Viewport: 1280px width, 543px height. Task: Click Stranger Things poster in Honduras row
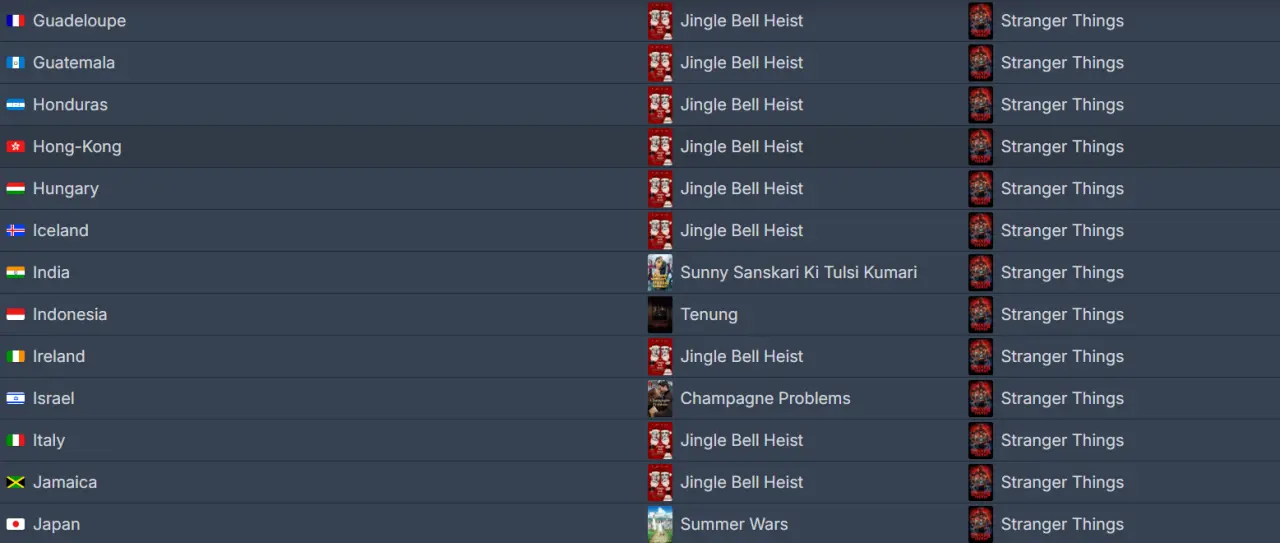pos(980,105)
